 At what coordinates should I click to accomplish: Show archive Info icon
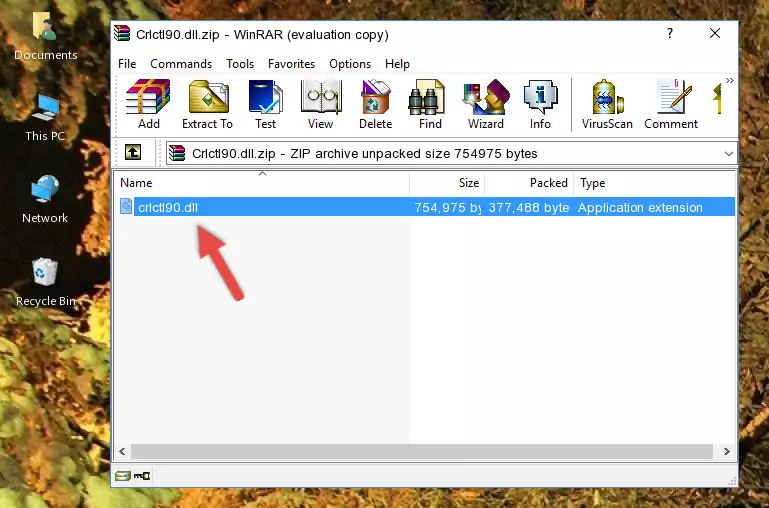[x=540, y=97]
